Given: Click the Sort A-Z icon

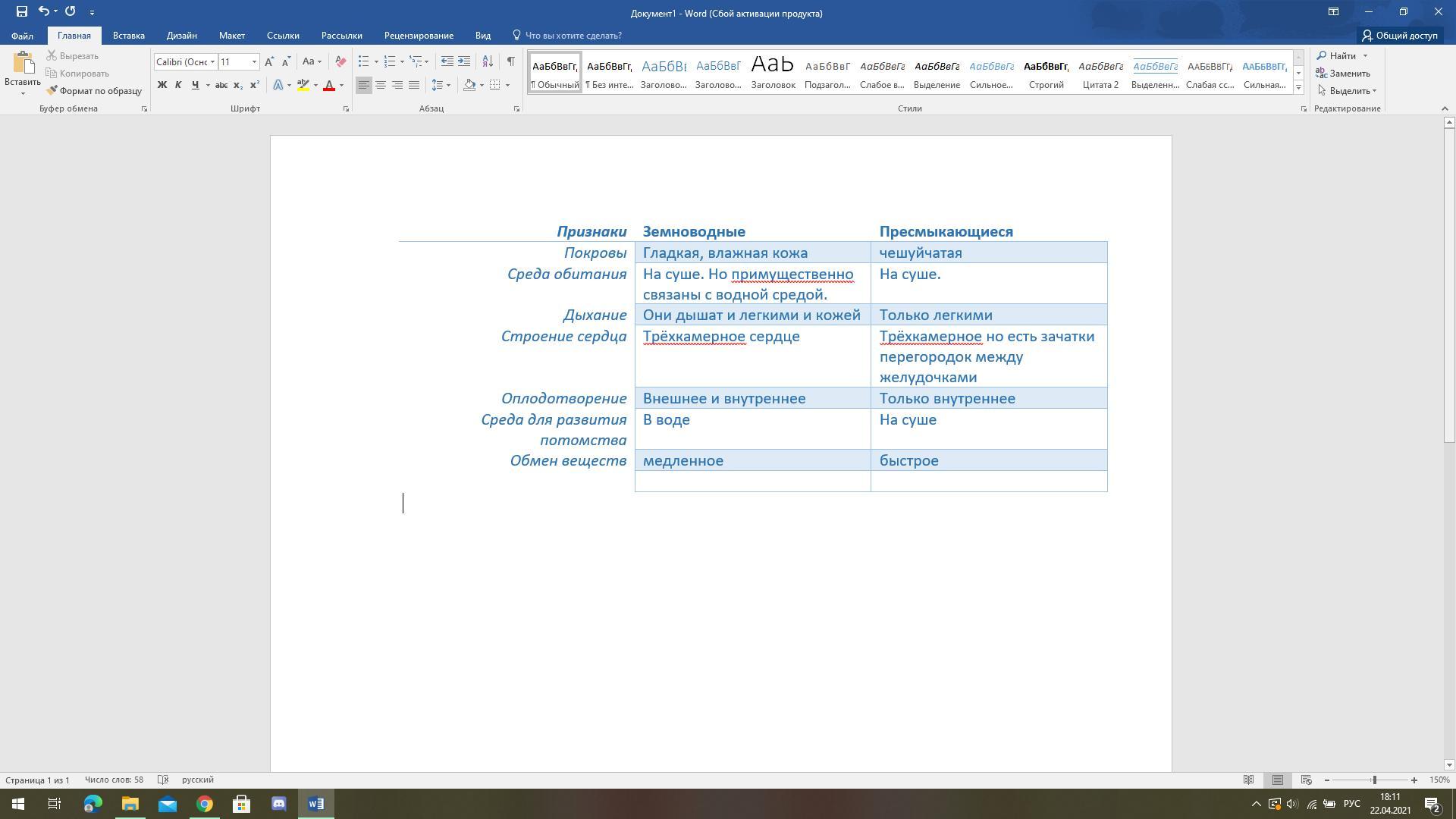Looking at the screenshot, I should 488,61.
